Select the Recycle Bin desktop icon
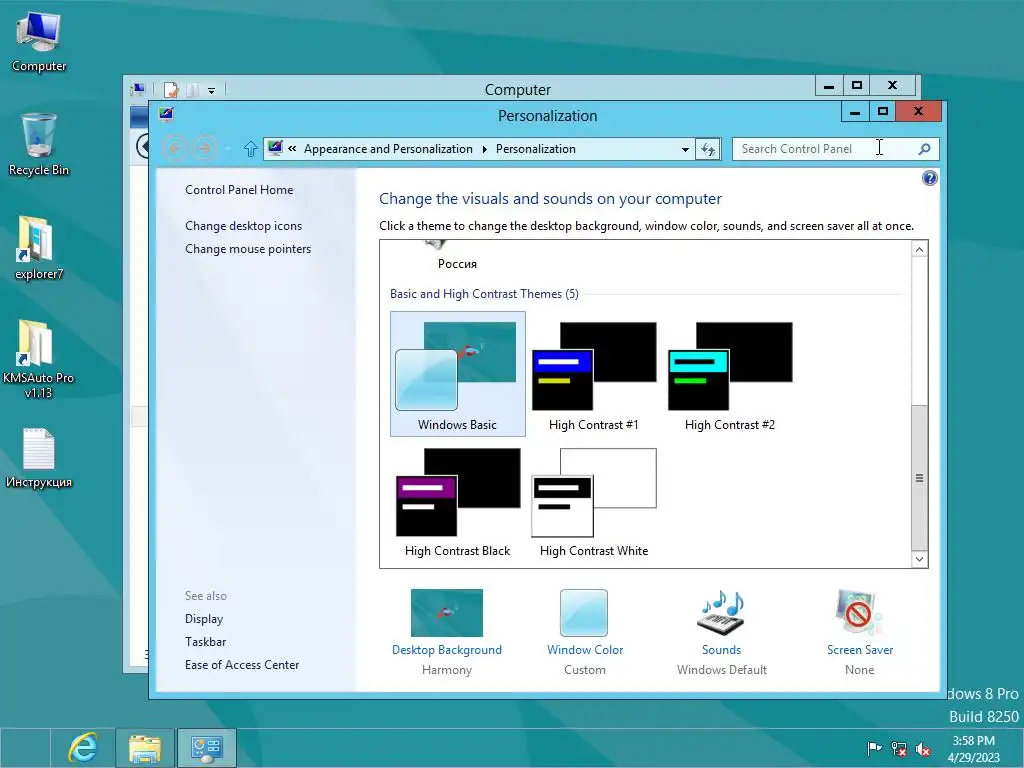This screenshot has width=1024, height=768. click(x=39, y=145)
